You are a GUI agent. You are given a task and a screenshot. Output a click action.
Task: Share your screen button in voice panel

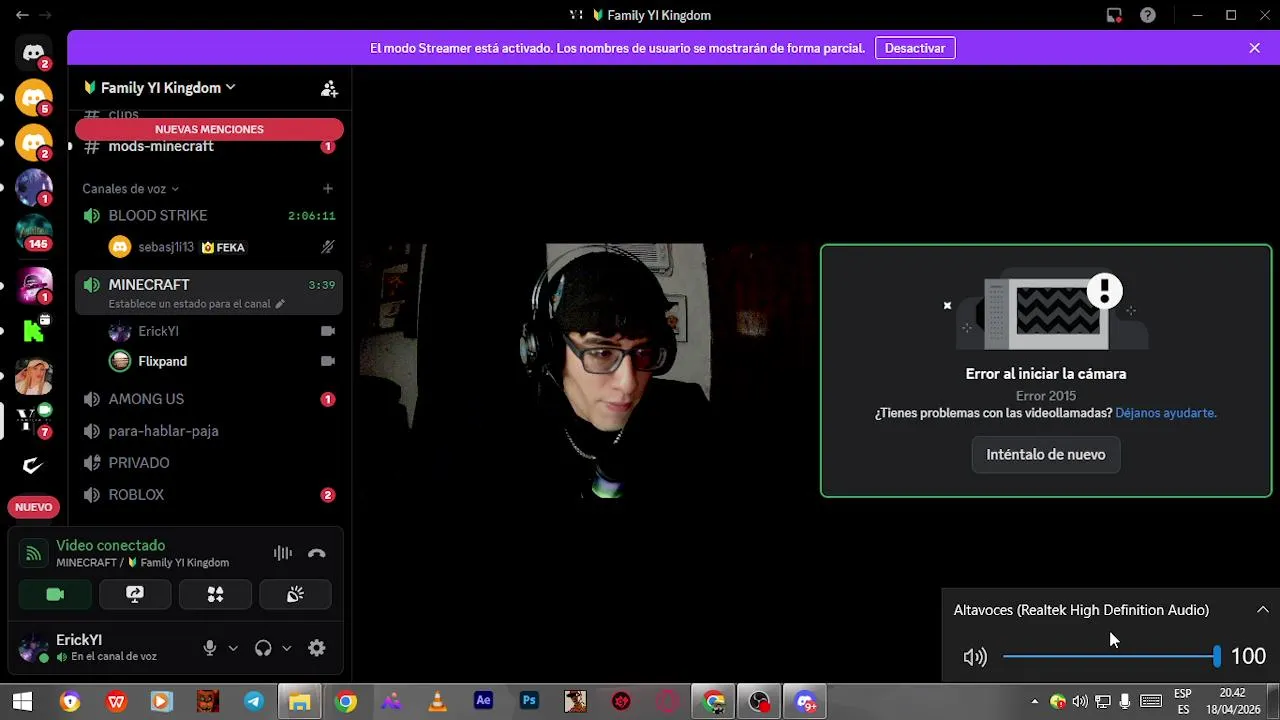point(135,595)
